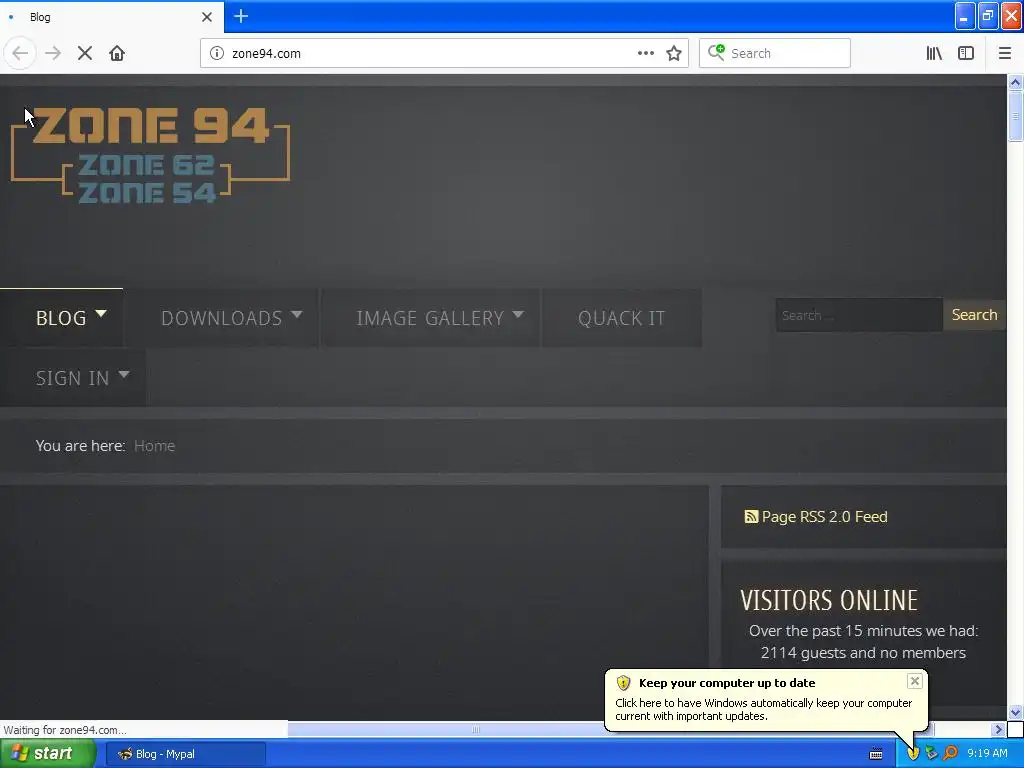The height and width of the screenshot is (768, 1024).
Task: Click the Windows start button
Action: click(48, 754)
